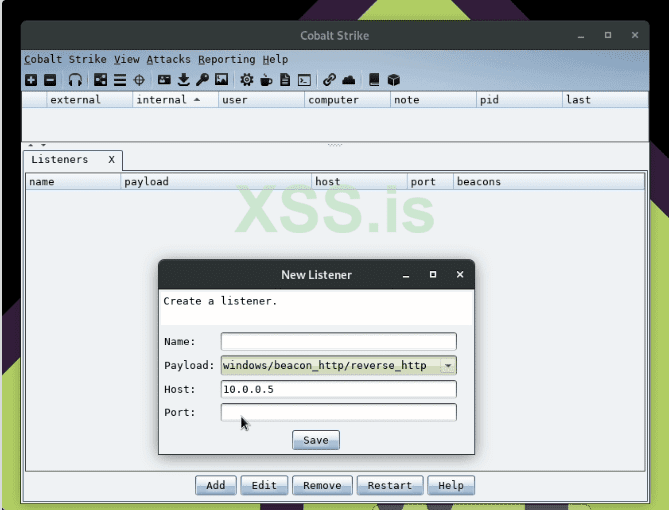Open downloaded files arrow icon

[x=183, y=80]
